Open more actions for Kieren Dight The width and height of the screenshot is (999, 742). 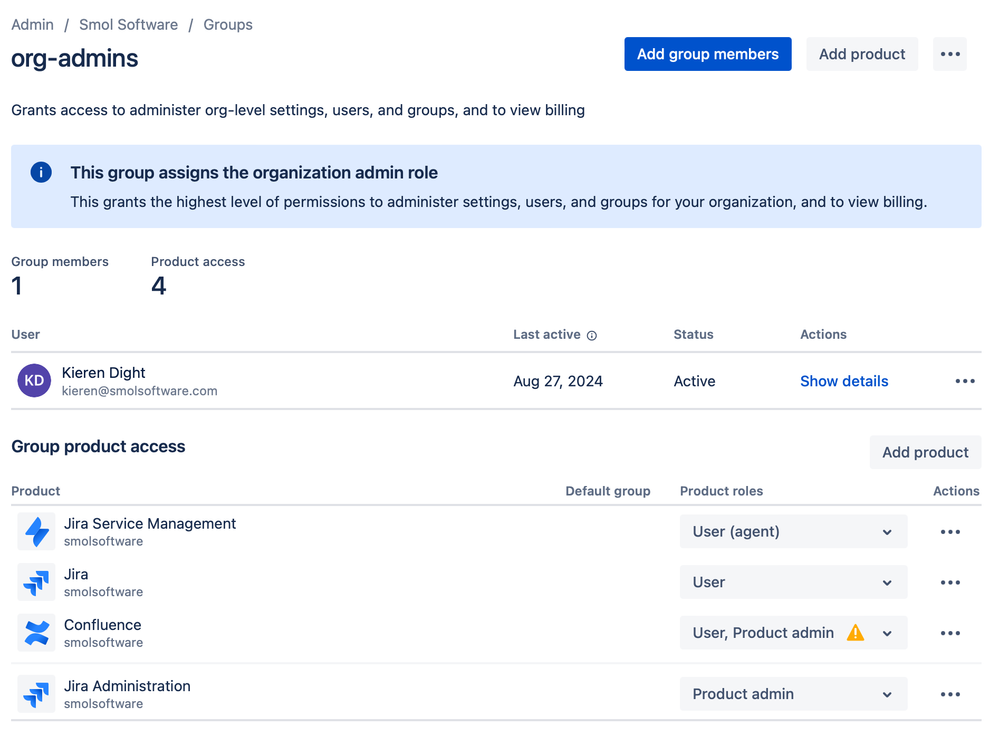965,381
